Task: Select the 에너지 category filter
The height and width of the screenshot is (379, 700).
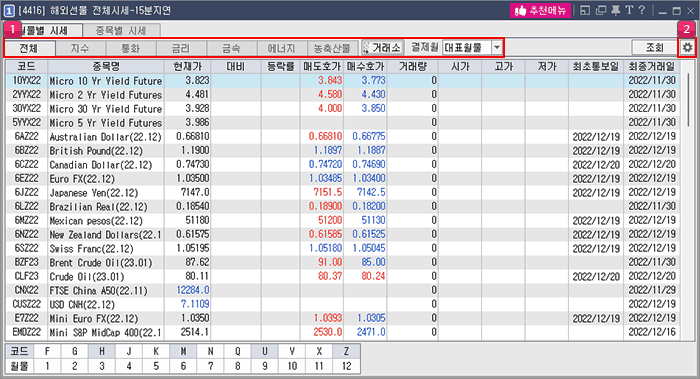Action: point(281,48)
